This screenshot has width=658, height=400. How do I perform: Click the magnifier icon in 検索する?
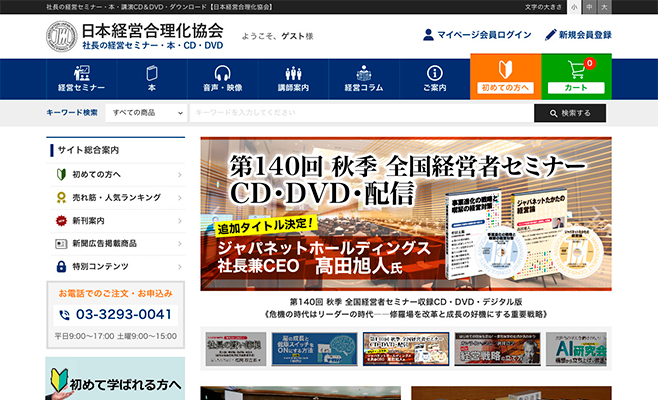click(554, 113)
